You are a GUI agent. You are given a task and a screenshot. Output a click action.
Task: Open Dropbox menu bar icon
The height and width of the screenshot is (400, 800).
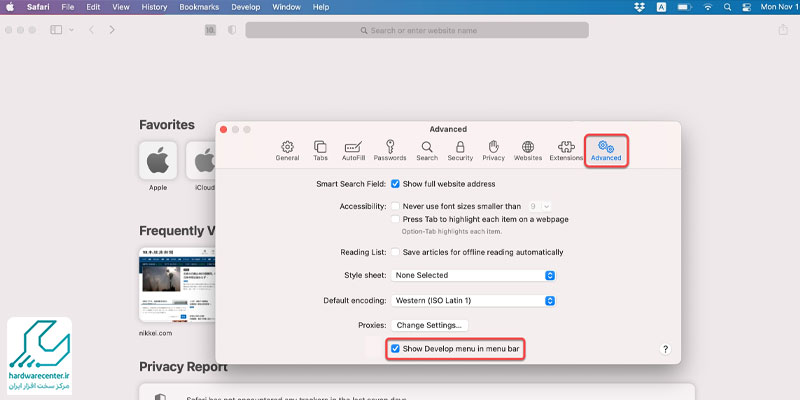pos(639,7)
